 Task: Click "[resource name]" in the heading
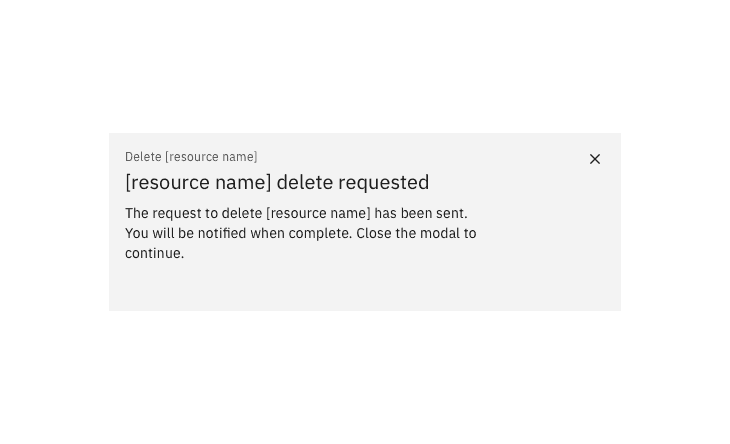198,182
